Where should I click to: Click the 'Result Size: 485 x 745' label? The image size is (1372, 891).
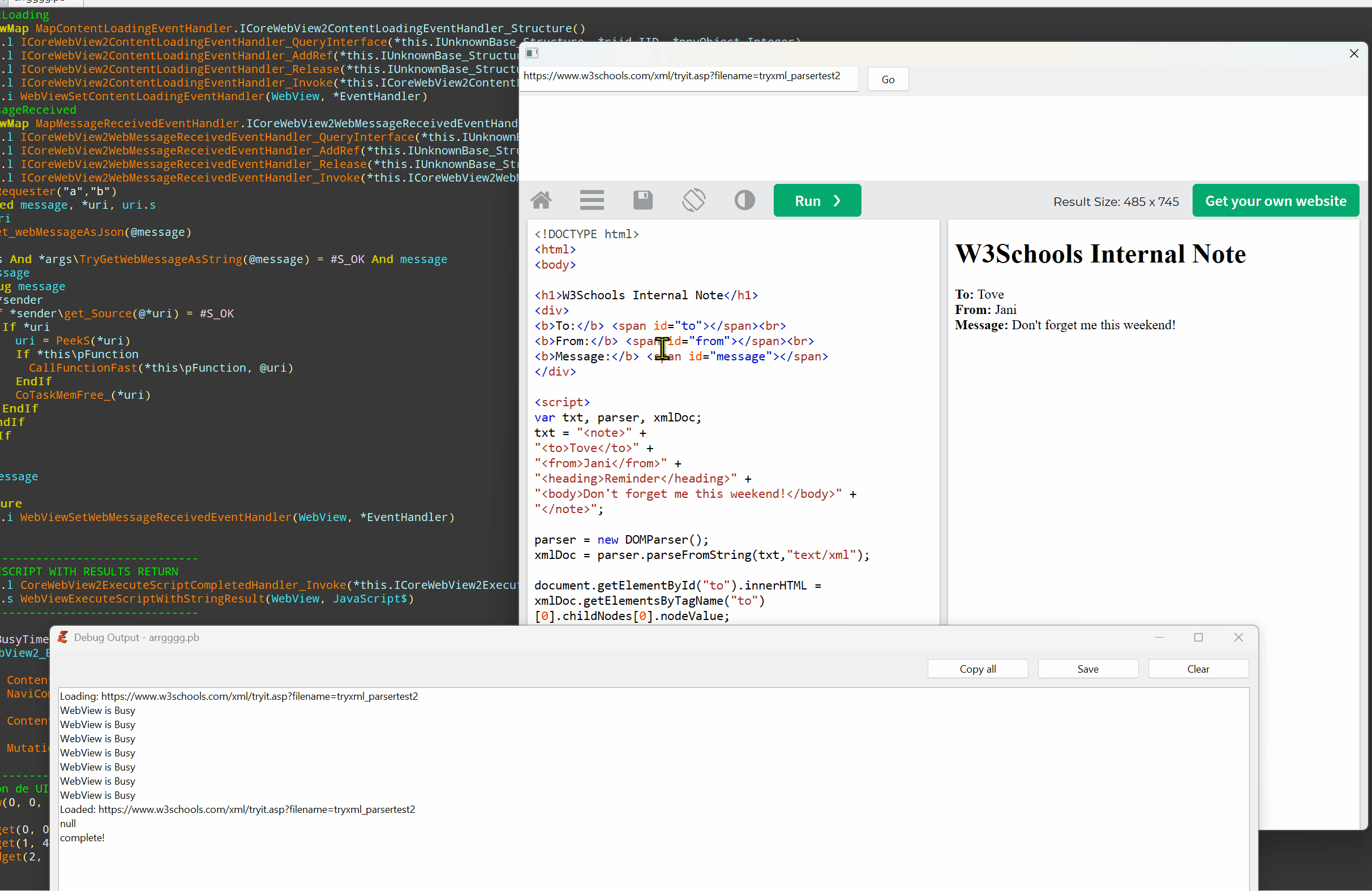1116,202
